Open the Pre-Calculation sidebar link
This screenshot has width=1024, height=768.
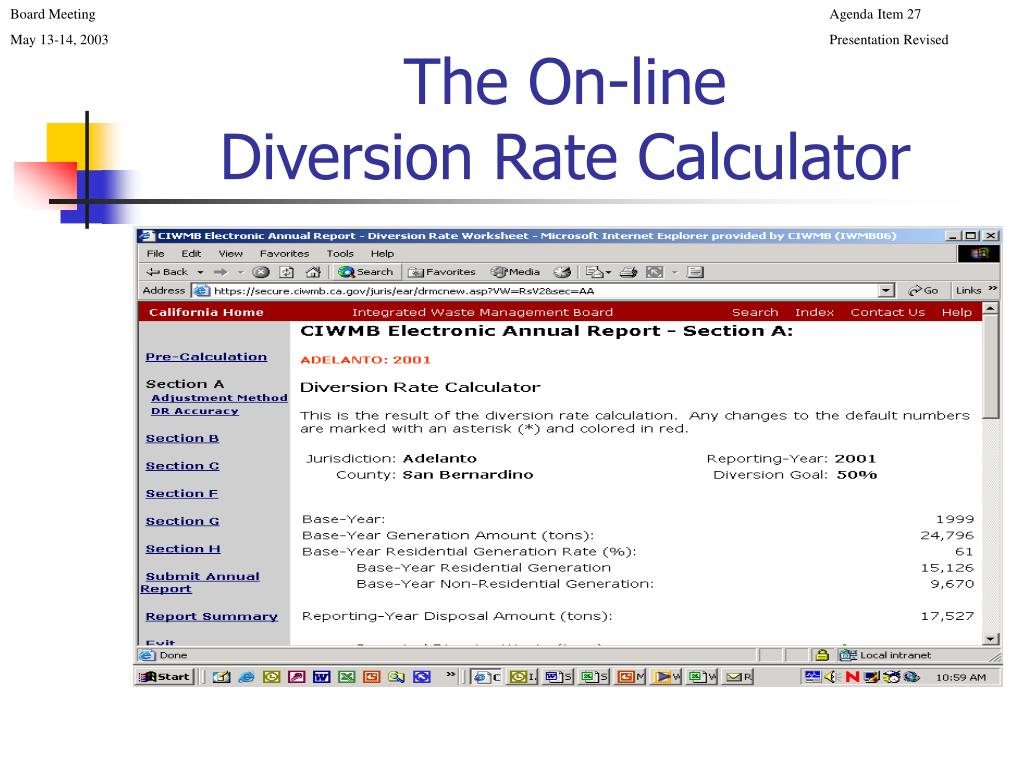click(x=206, y=357)
